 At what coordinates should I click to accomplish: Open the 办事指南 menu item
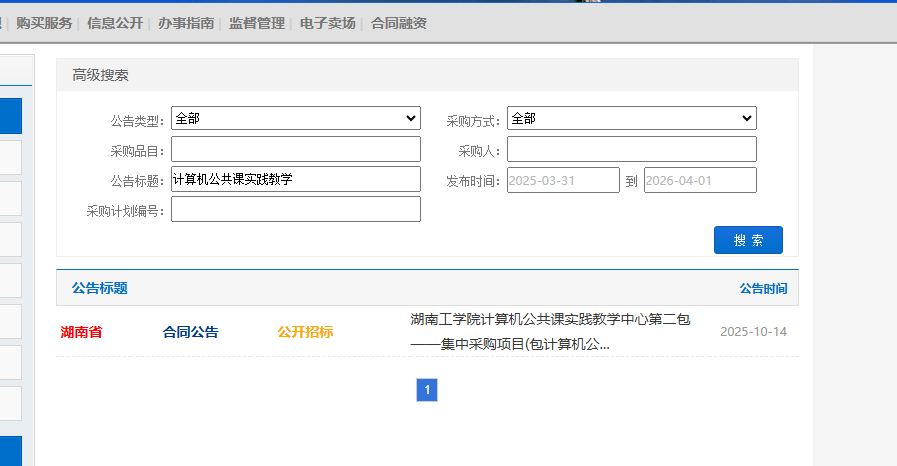186,23
